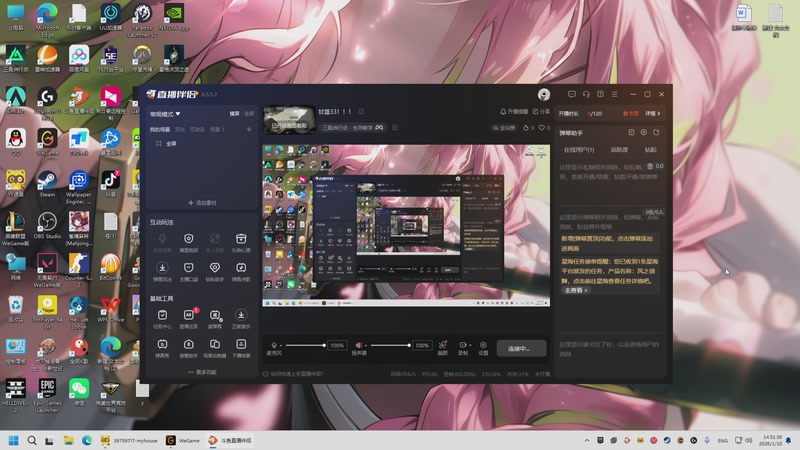Select the 场景 1 scene tab
The width and height of the screenshot is (800, 450).
[x=217, y=130]
